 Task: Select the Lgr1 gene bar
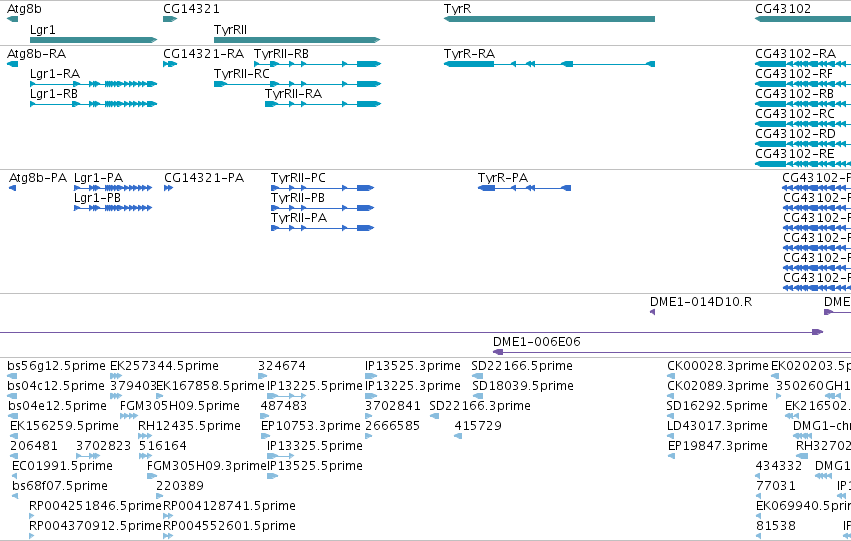point(93,40)
